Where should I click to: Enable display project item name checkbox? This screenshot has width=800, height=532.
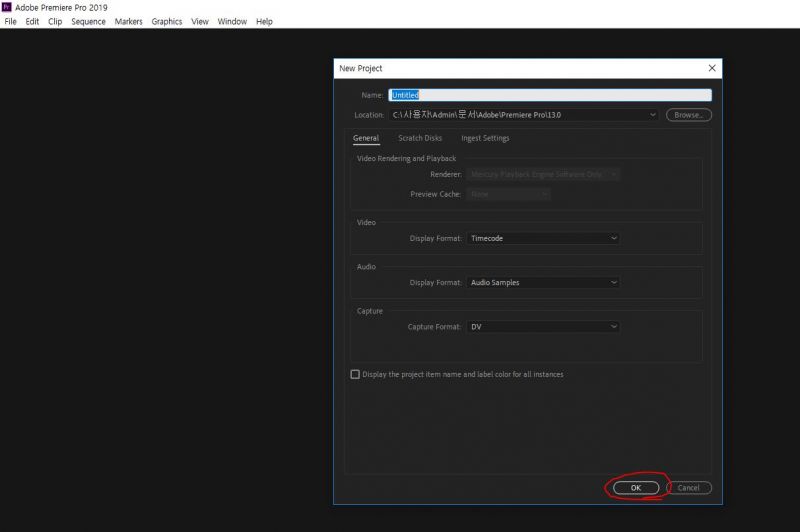click(355, 374)
